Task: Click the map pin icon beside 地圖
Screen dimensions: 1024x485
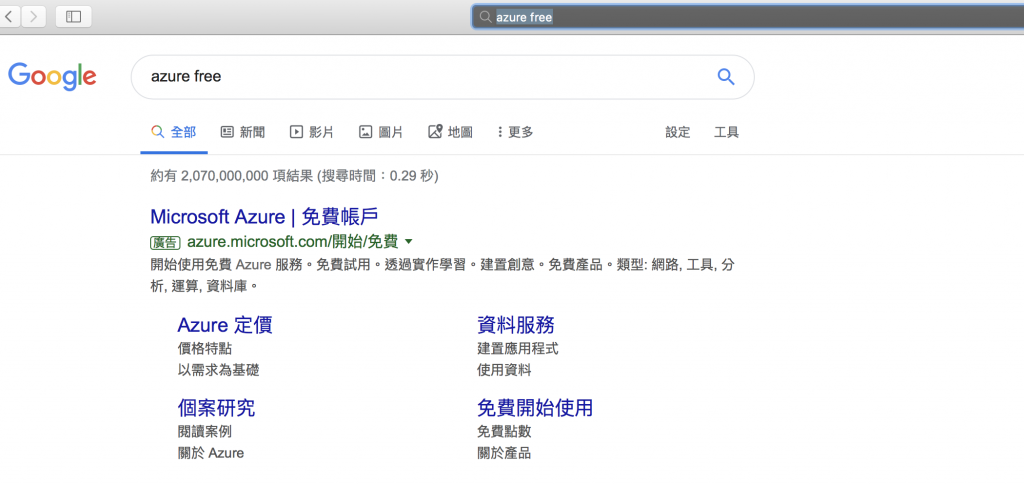Action: pyautogui.click(x=436, y=131)
